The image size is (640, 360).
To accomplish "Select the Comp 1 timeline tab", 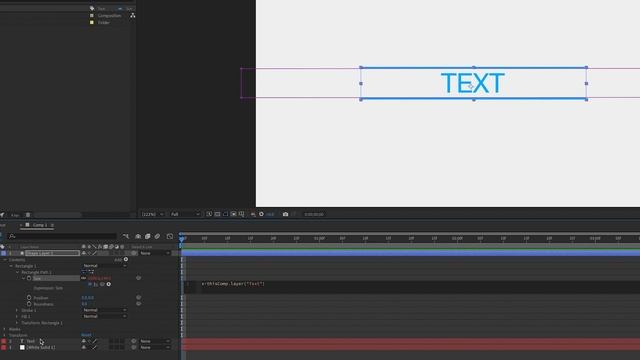I will (40, 225).
